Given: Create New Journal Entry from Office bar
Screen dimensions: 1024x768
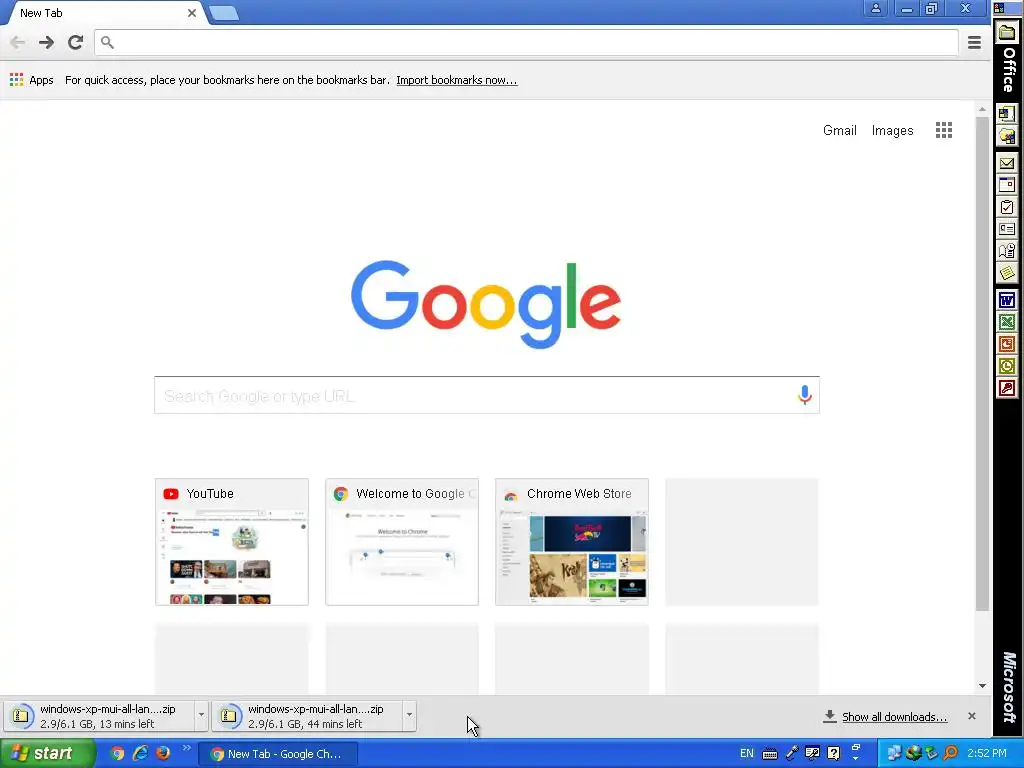Looking at the screenshot, I should click(1007, 251).
